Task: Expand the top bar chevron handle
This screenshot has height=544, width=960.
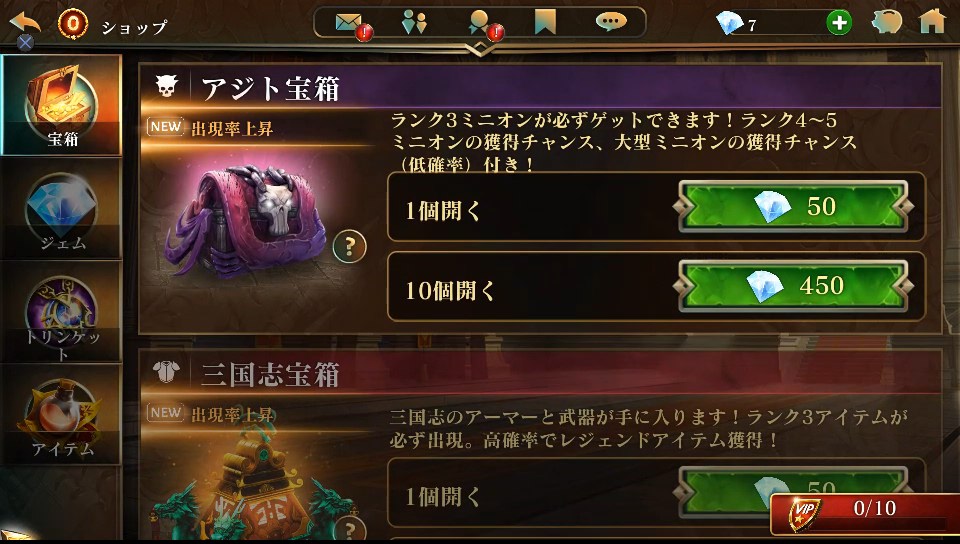Action: [x=481, y=49]
